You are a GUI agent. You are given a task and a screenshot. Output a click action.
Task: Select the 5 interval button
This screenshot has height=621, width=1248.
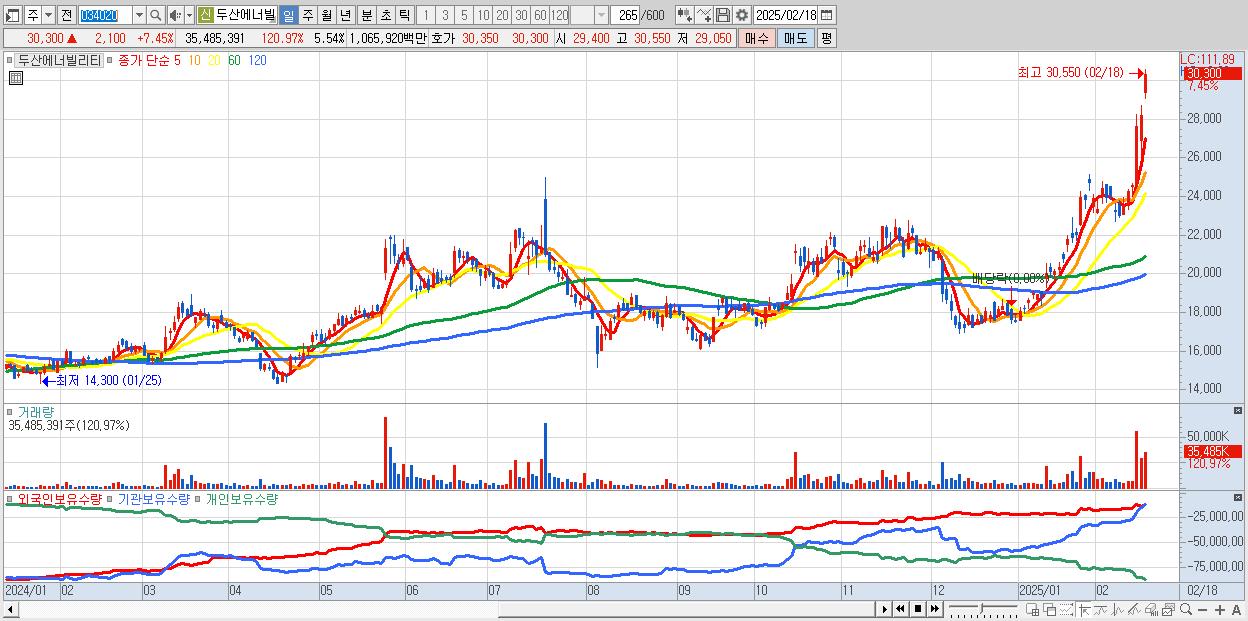(463, 15)
